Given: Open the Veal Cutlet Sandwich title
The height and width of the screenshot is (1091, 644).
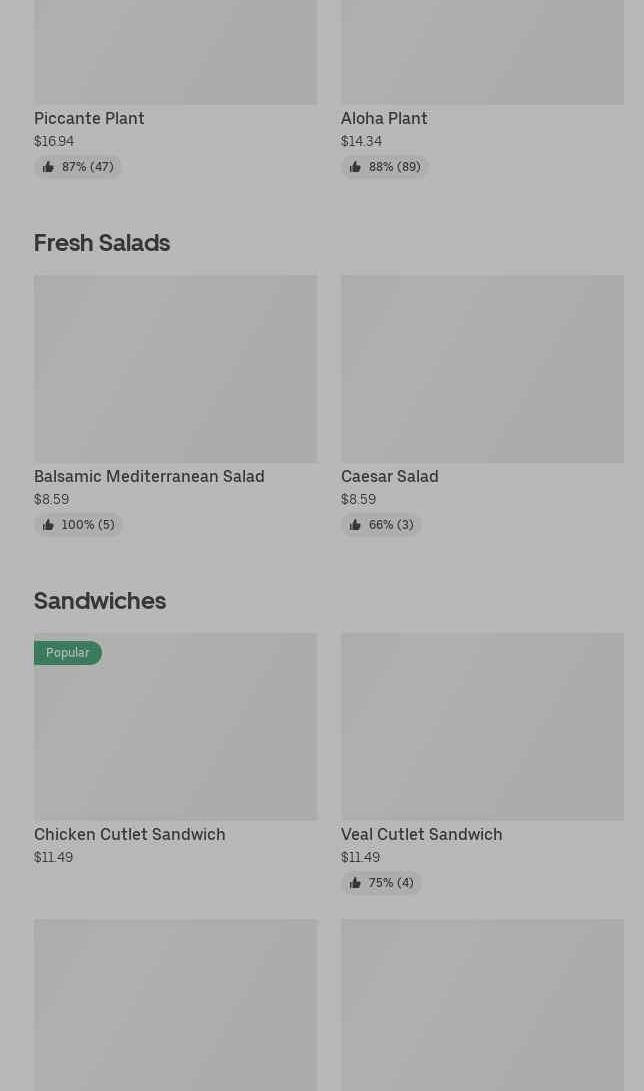Looking at the screenshot, I should 421,834.
